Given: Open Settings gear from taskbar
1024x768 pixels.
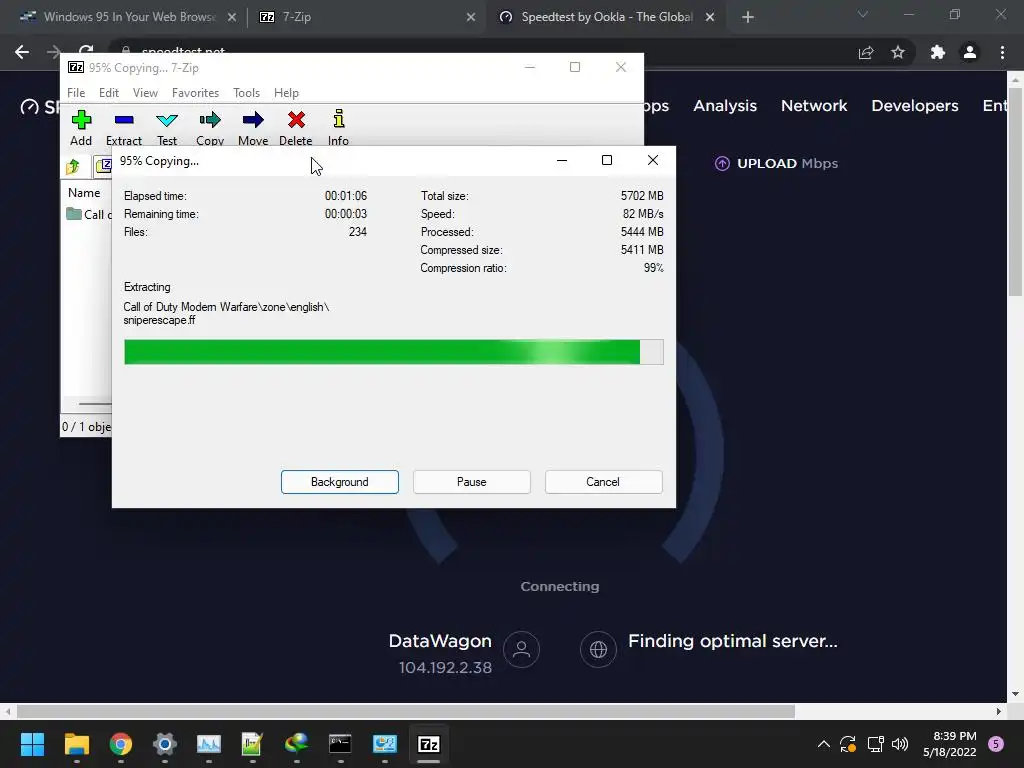Looking at the screenshot, I should (165, 744).
